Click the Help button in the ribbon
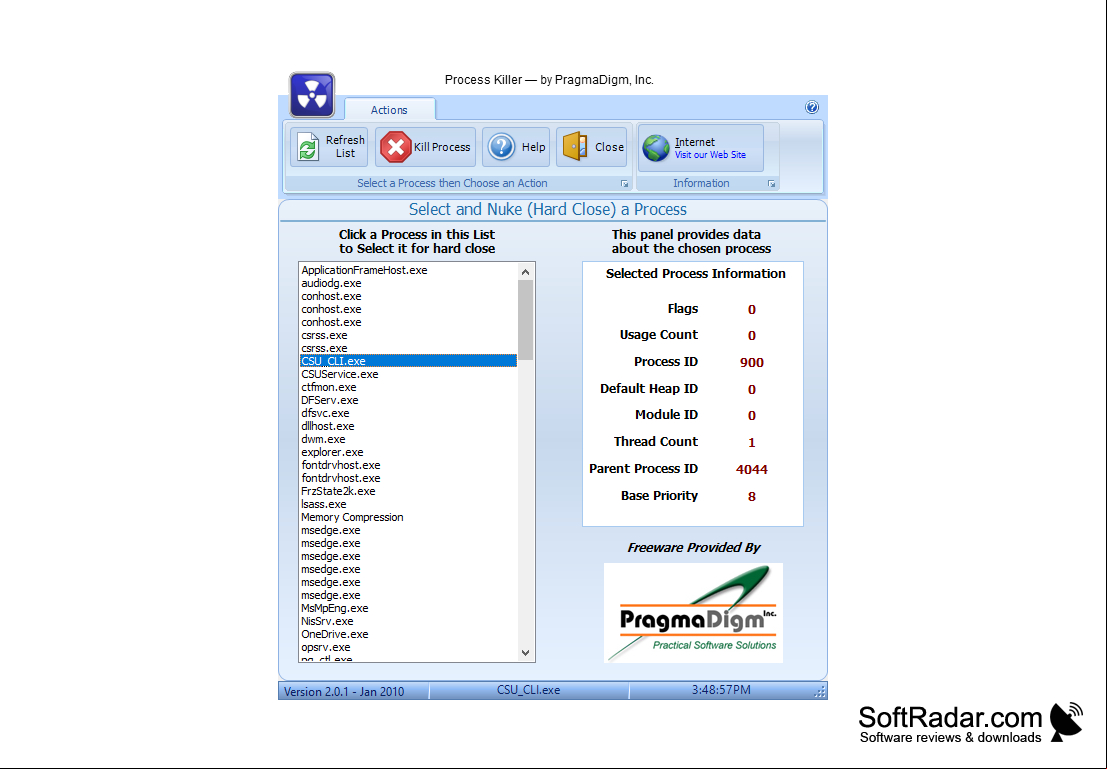 pos(516,147)
